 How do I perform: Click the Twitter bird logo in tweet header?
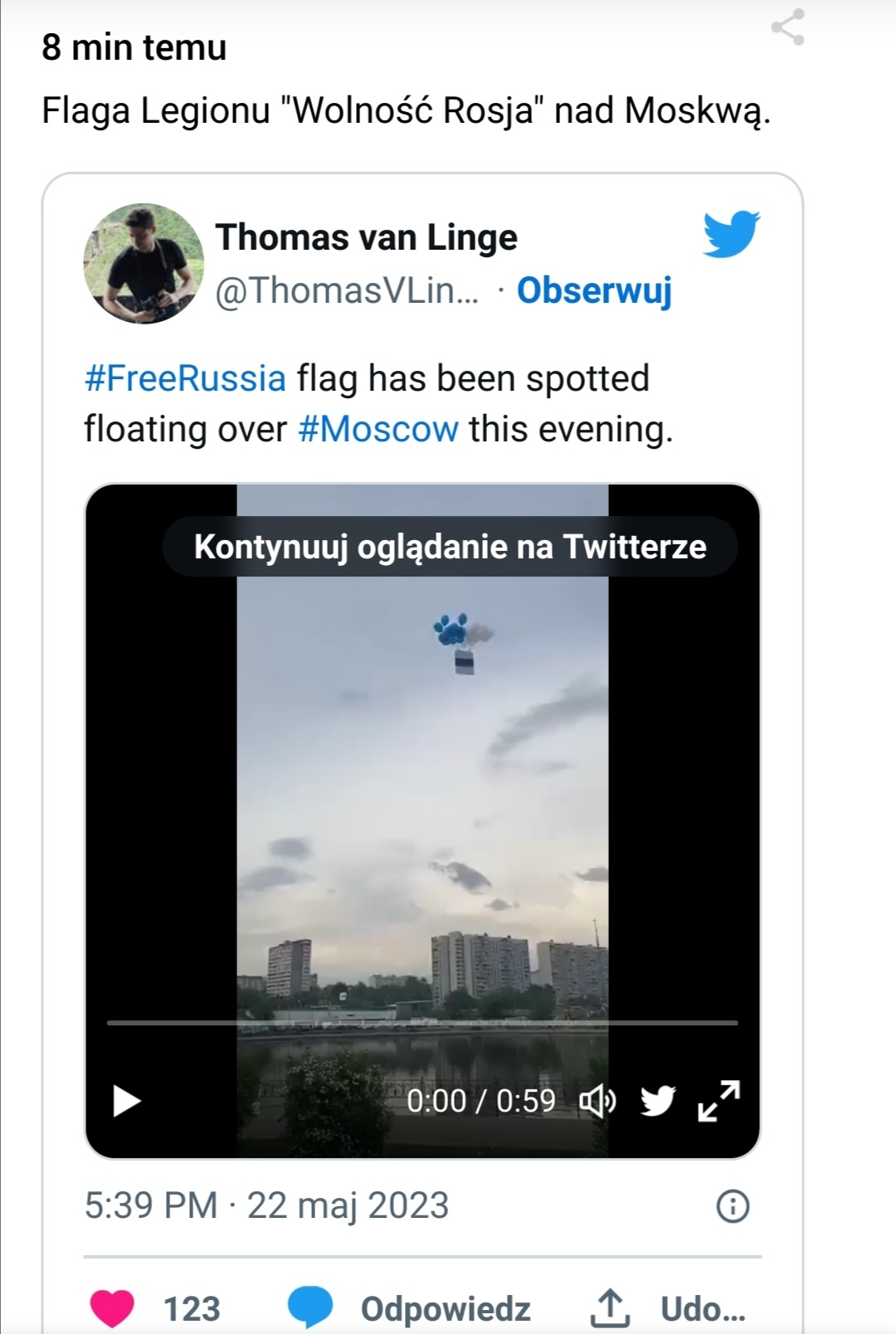click(731, 233)
